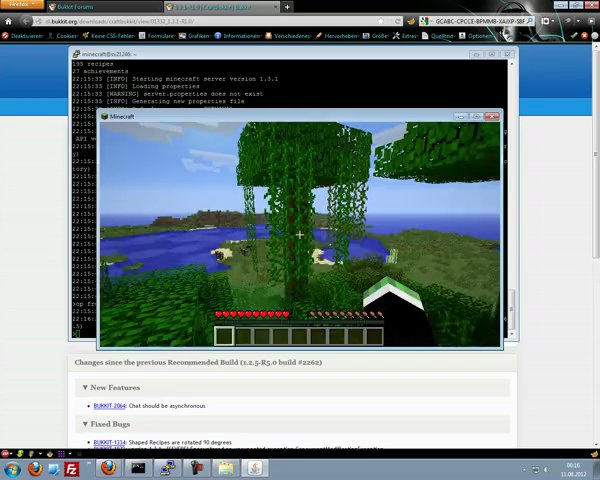Launch FileZilla from the taskbar

(71, 467)
